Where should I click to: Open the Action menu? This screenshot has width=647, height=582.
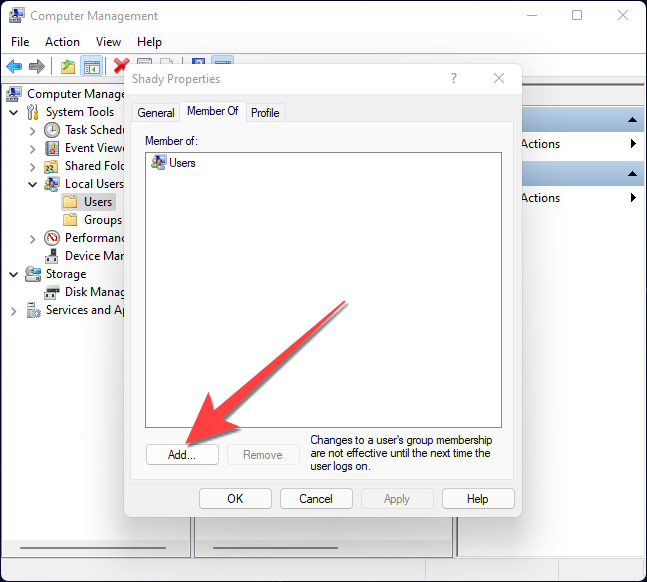62,42
